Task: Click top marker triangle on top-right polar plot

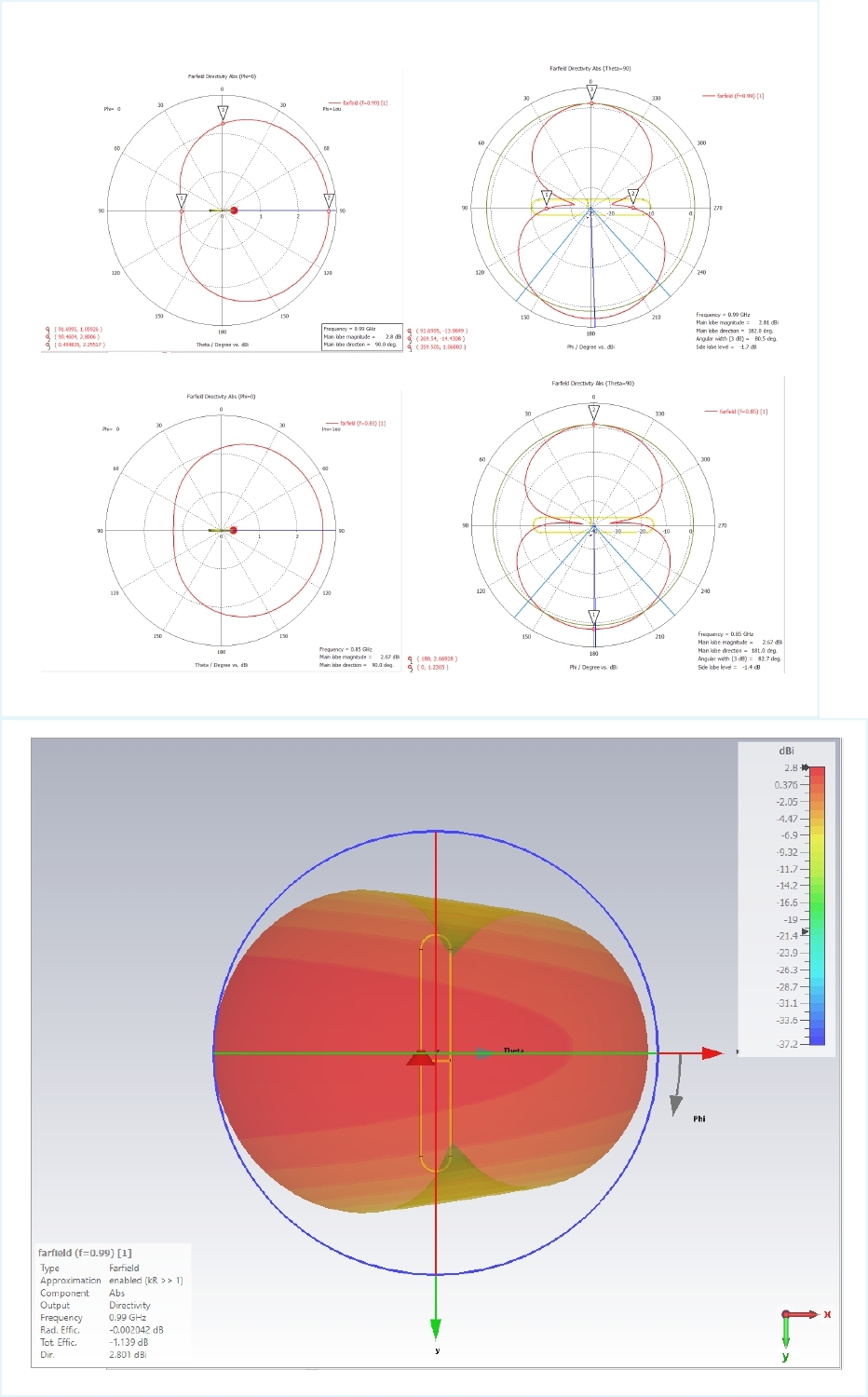Action: (x=591, y=91)
